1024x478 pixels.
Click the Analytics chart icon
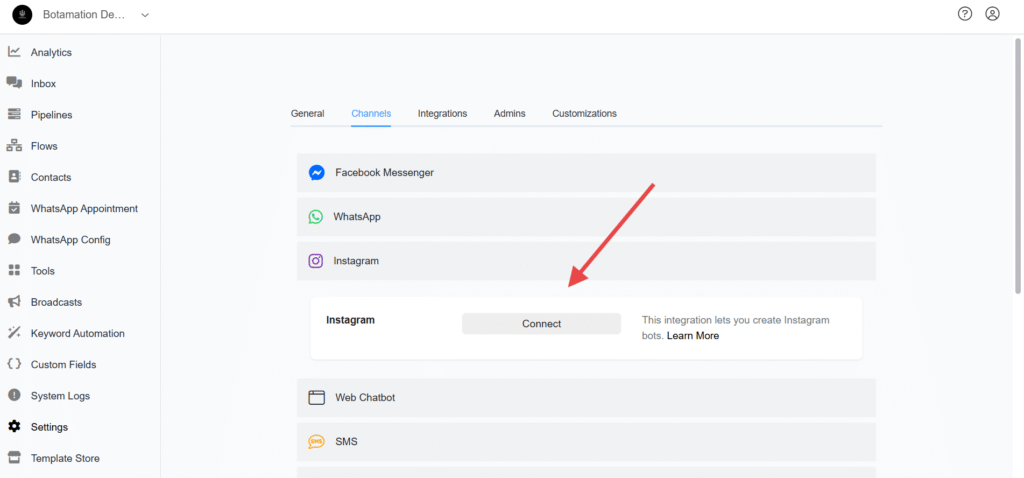(x=14, y=52)
